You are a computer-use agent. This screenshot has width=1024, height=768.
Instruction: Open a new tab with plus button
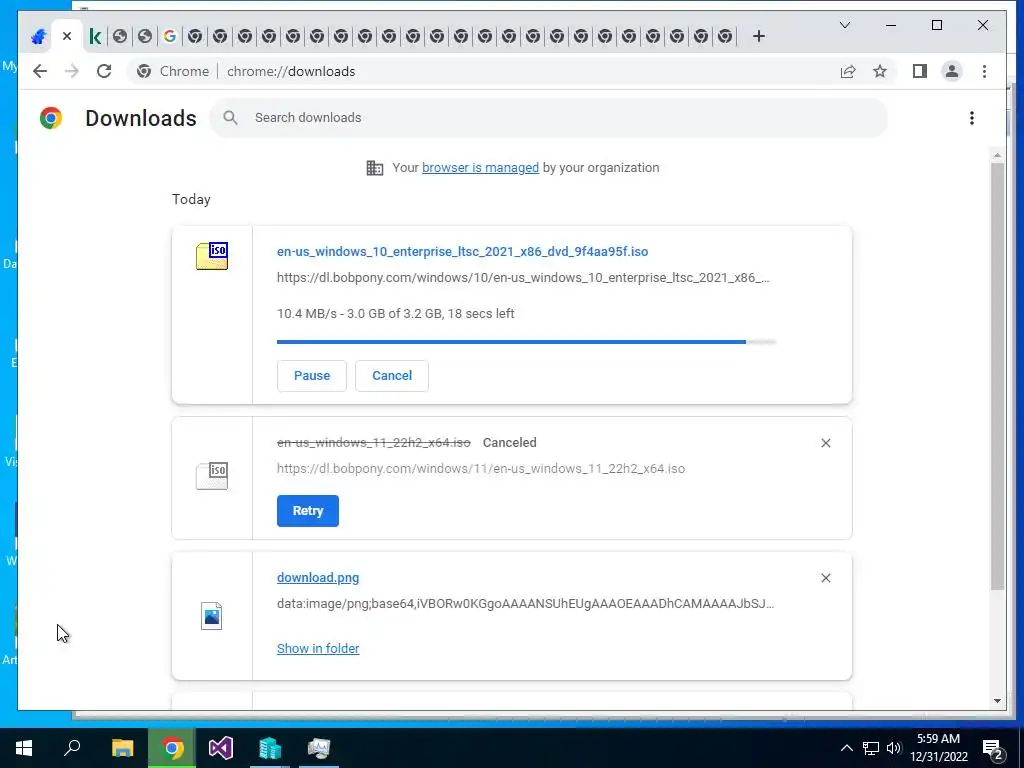tap(758, 37)
